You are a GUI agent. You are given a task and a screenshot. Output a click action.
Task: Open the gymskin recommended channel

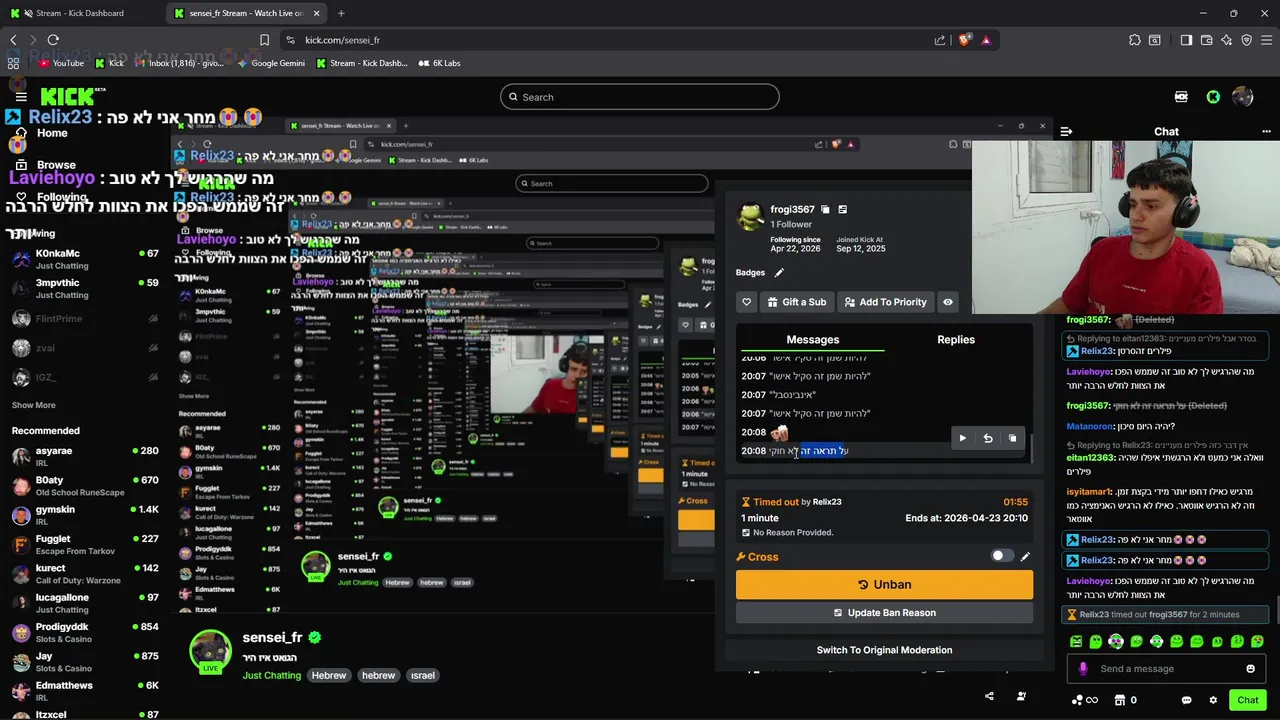[x=85, y=515]
